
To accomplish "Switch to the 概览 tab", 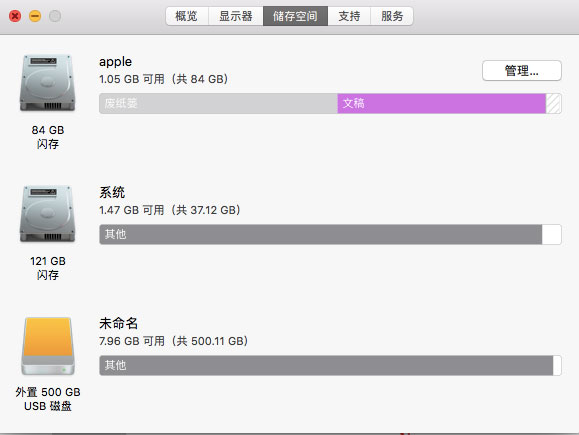I will (x=187, y=16).
